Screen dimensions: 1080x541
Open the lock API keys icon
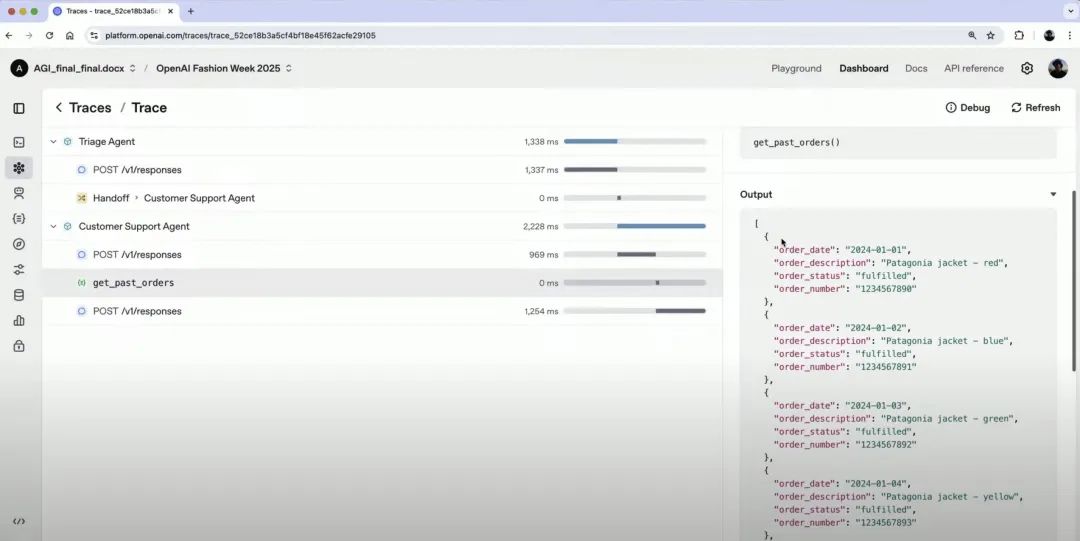point(19,346)
